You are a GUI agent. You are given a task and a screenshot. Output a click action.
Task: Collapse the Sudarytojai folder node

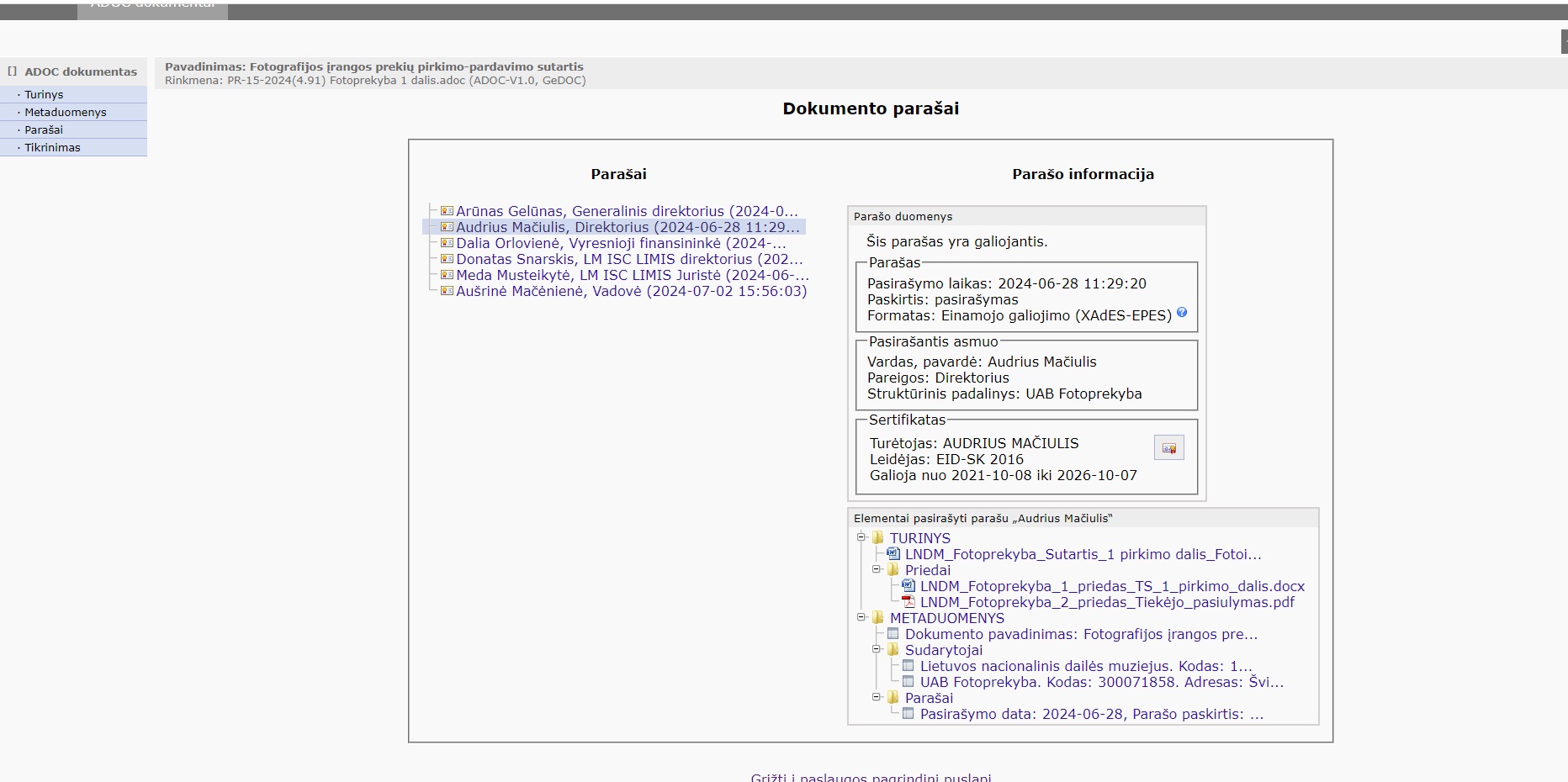pos(877,649)
